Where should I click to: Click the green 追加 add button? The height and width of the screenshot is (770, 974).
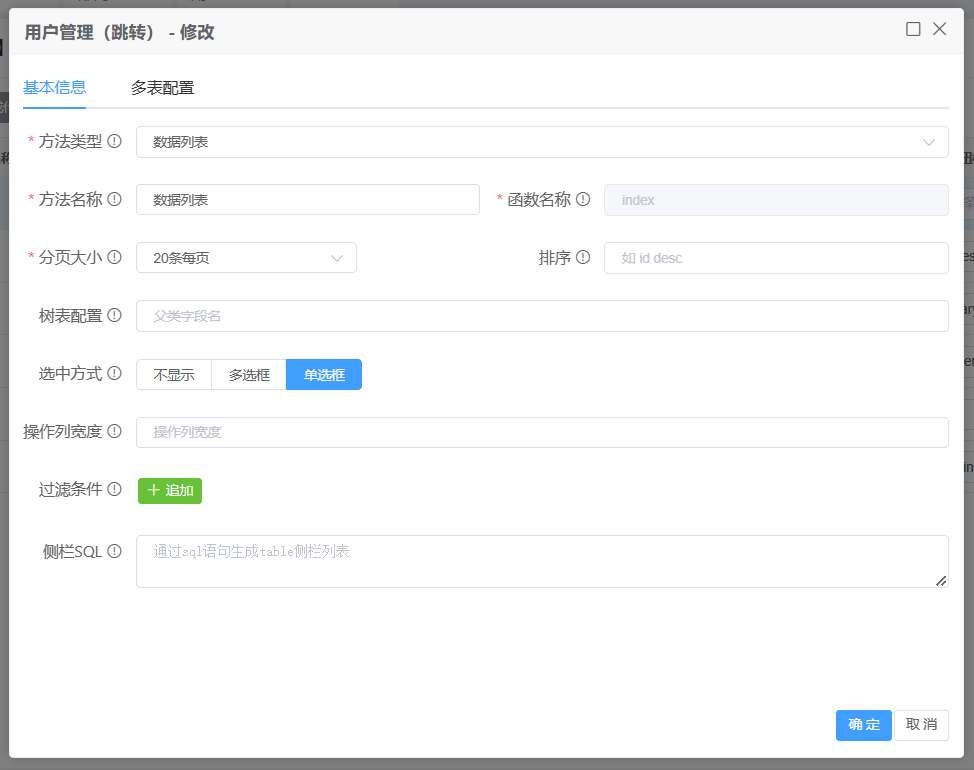click(x=170, y=490)
